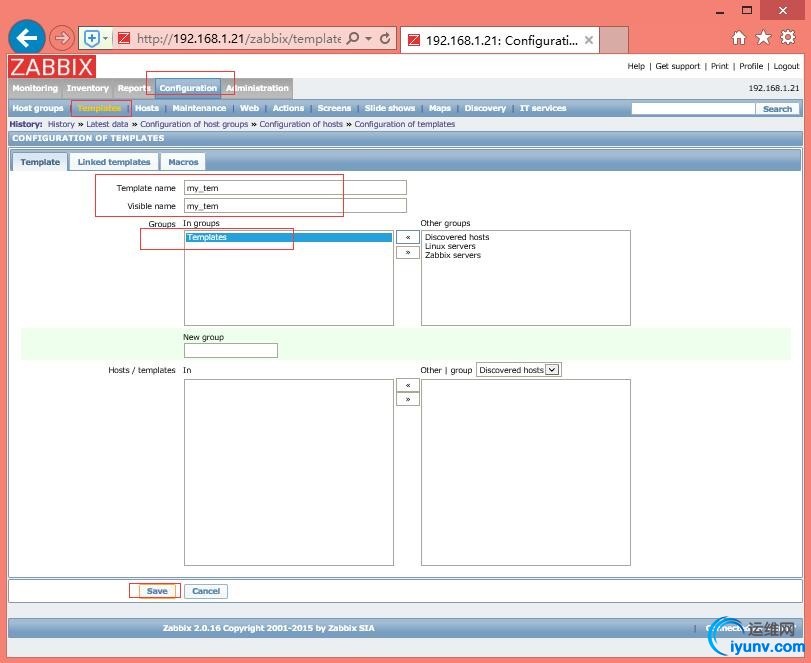The width and height of the screenshot is (811, 663).
Task: Go to Screens submenu
Action: click(x=334, y=108)
